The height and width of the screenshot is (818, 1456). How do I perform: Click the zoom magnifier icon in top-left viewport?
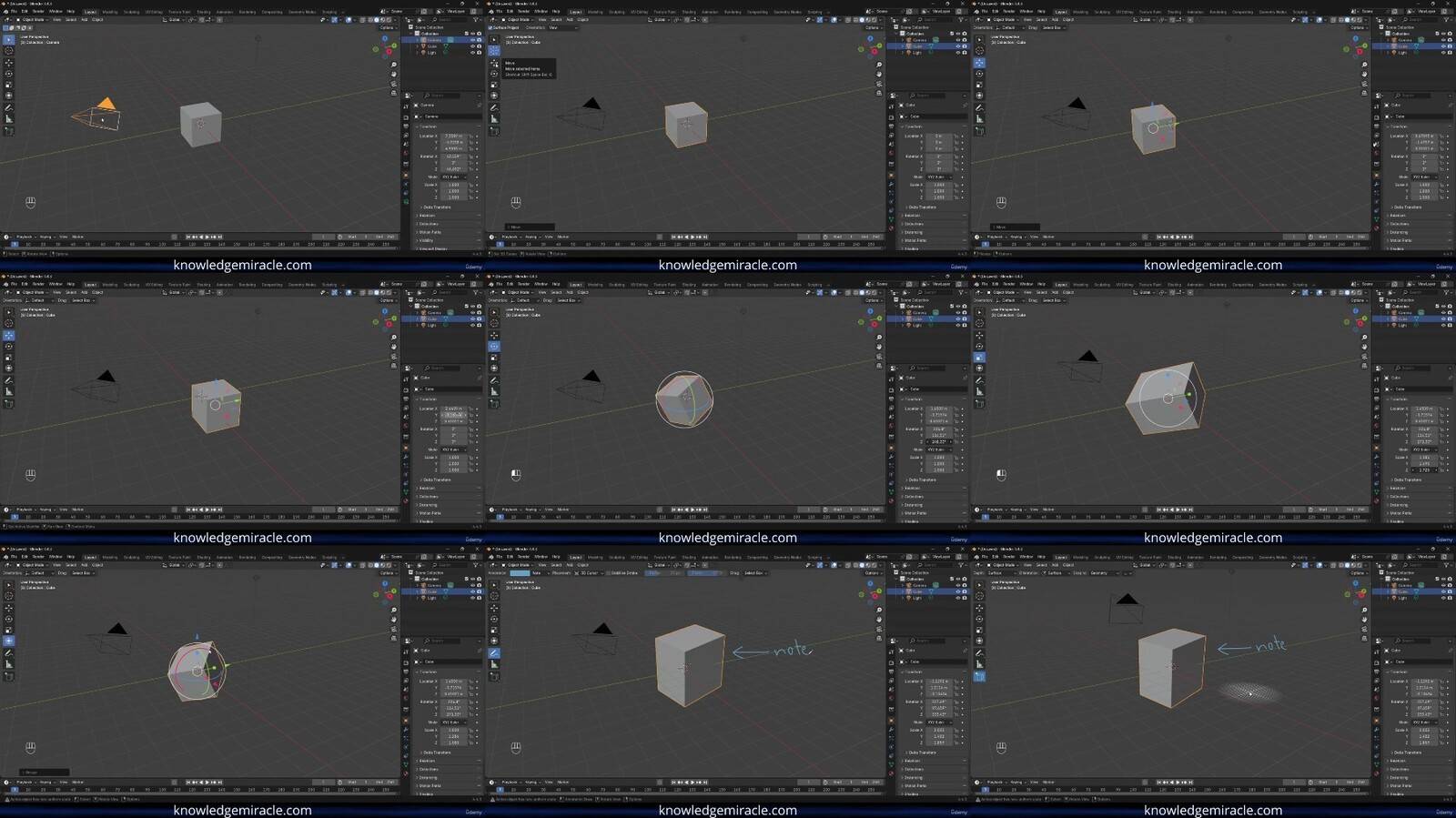point(394,65)
